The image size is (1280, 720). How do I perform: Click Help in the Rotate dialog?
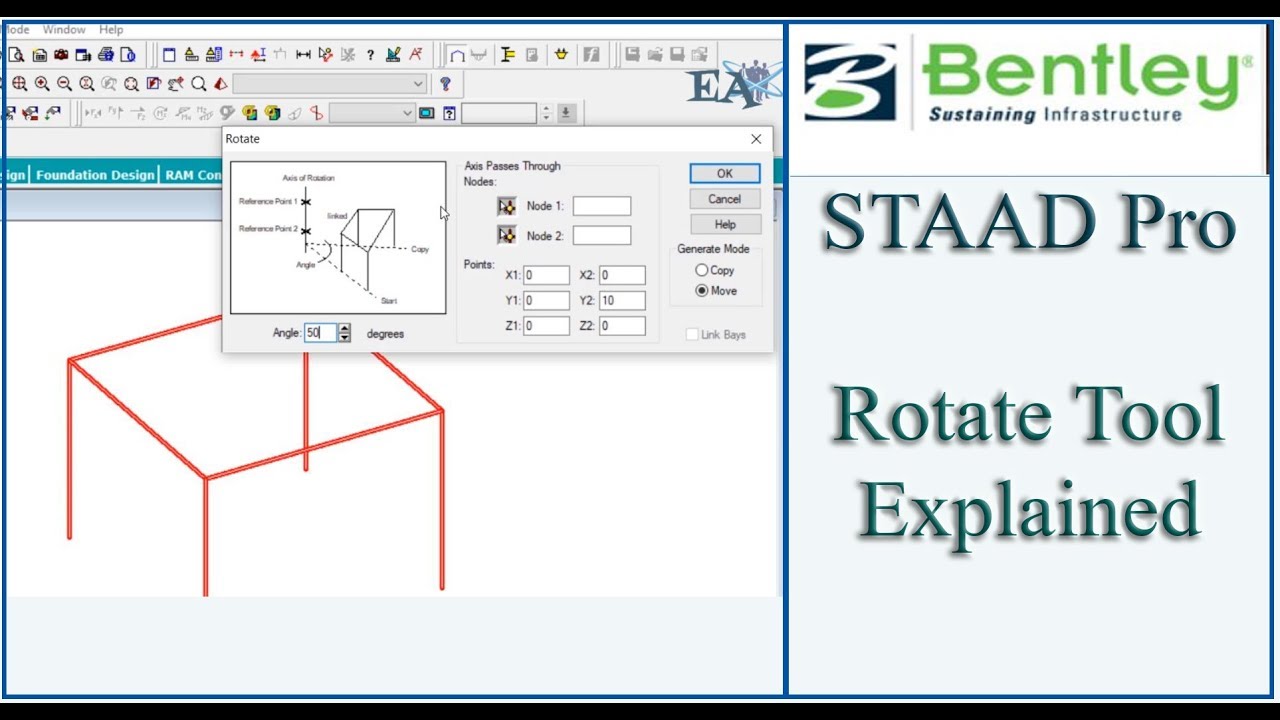pyautogui.click(x=725, y=225)
